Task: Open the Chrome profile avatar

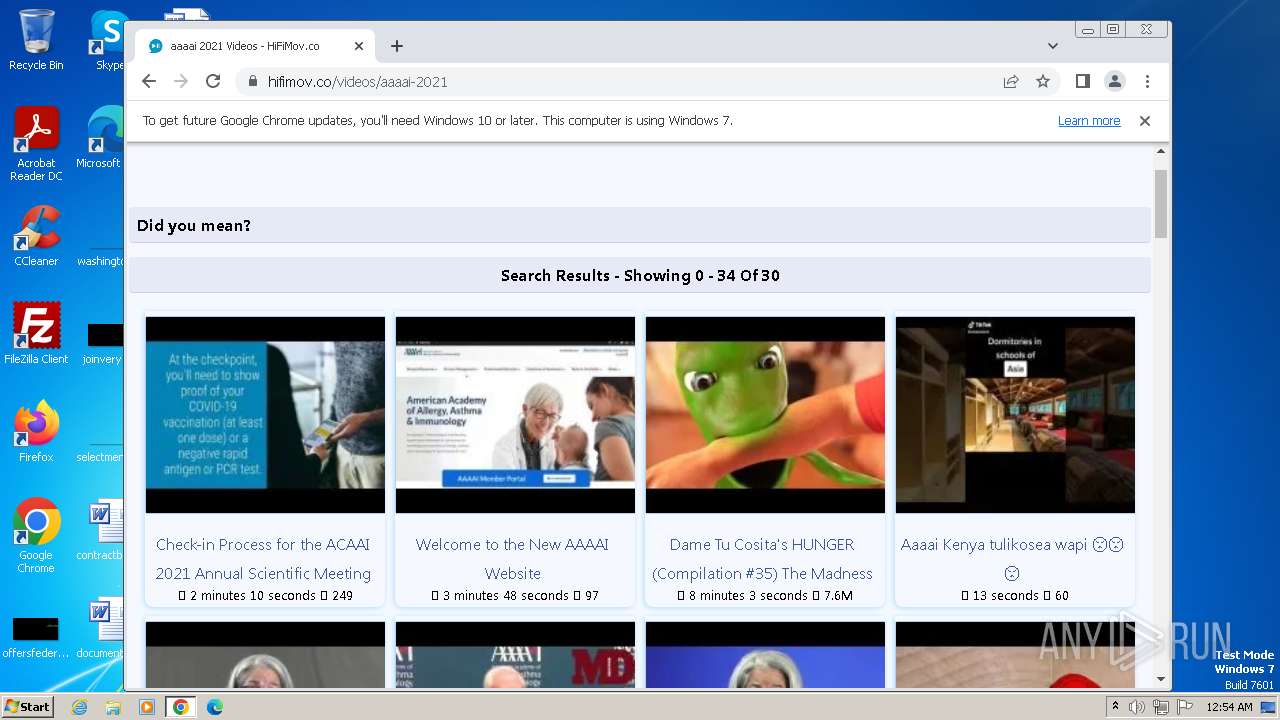Action: (1115, 82)
